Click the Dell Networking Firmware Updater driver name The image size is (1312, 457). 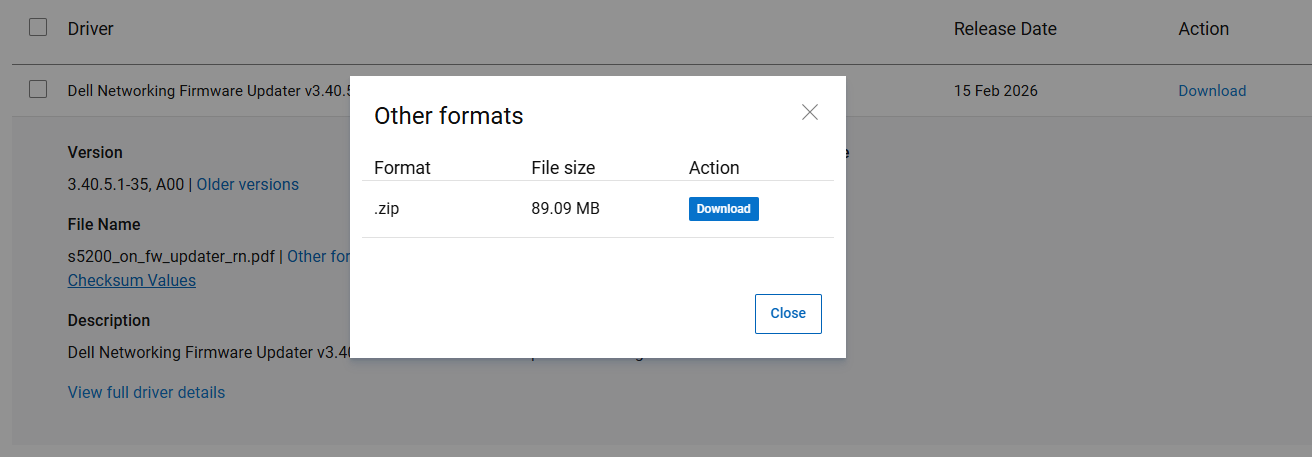pyautogui.click(x=209, y=91)
